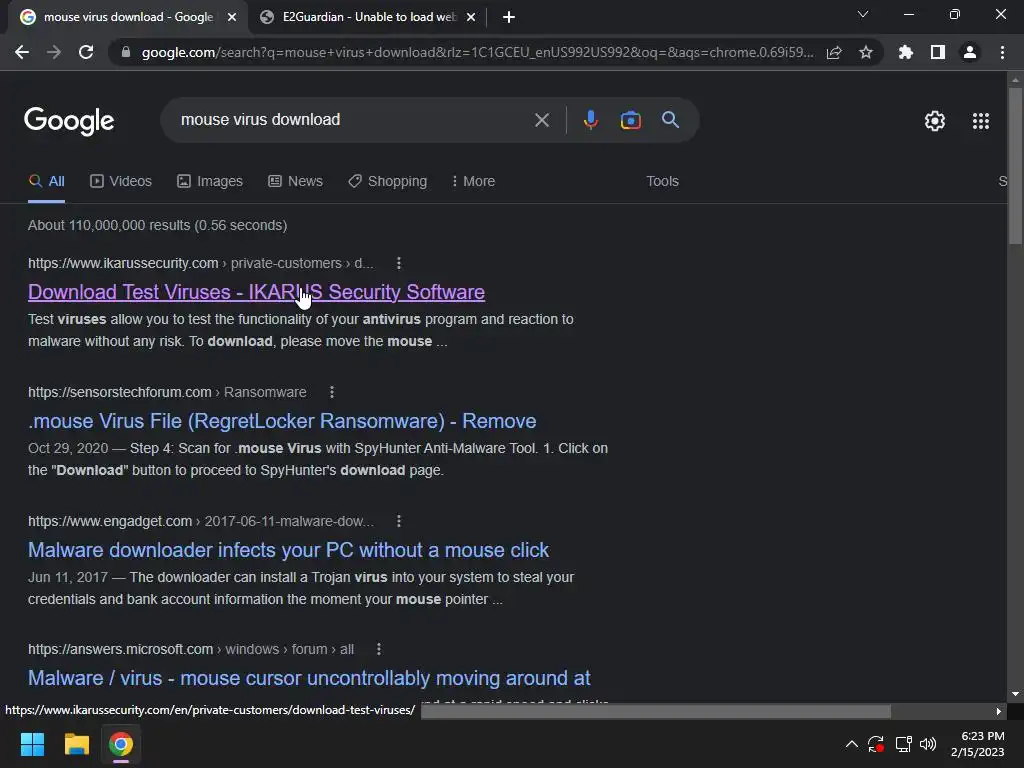Open the search Tools options

point(662,182)
